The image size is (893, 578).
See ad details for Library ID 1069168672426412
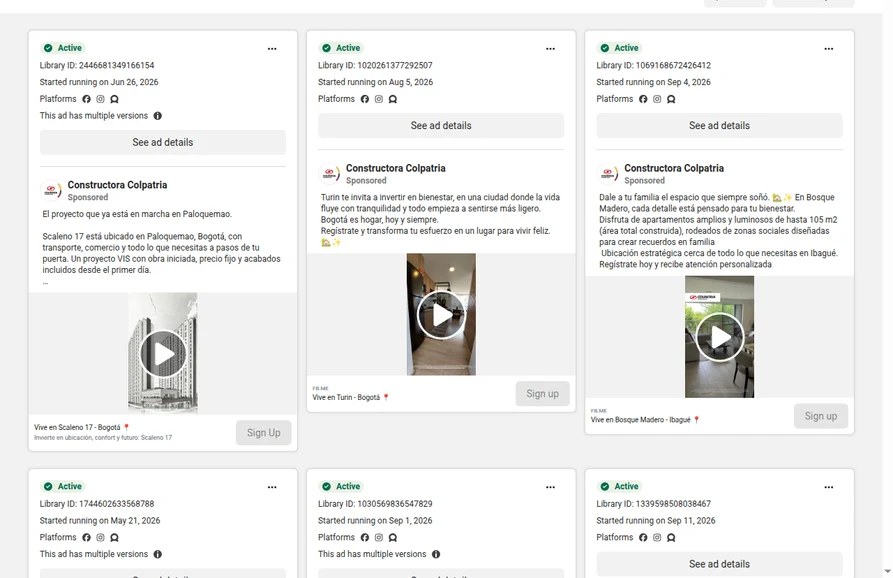[719, 125]
